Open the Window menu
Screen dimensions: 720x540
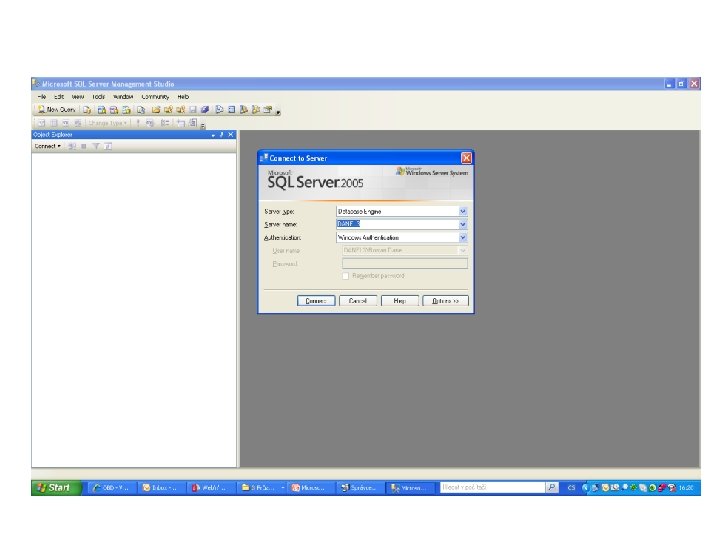pyautogui.click(x=123, y=97)
